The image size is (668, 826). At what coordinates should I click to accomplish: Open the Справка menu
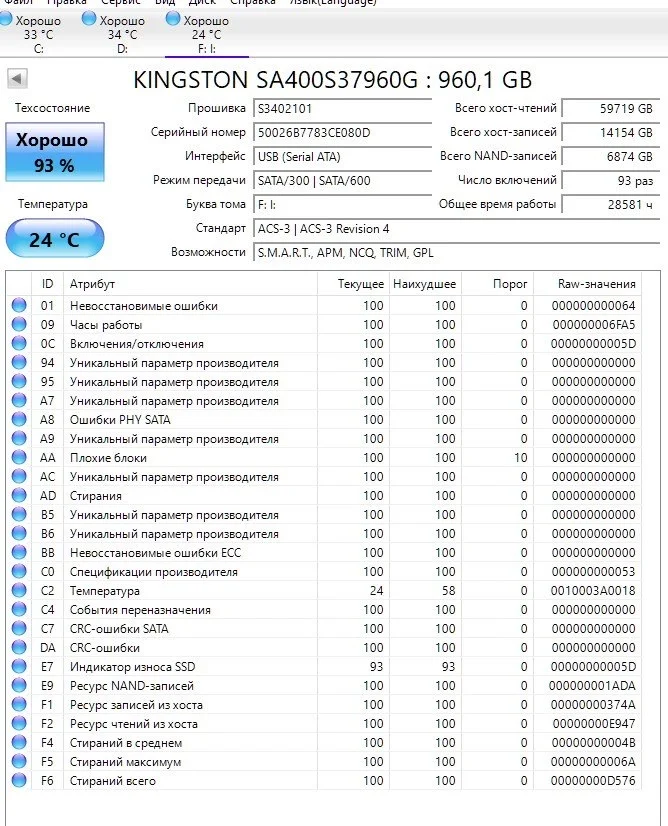click(x=253, y=2)
